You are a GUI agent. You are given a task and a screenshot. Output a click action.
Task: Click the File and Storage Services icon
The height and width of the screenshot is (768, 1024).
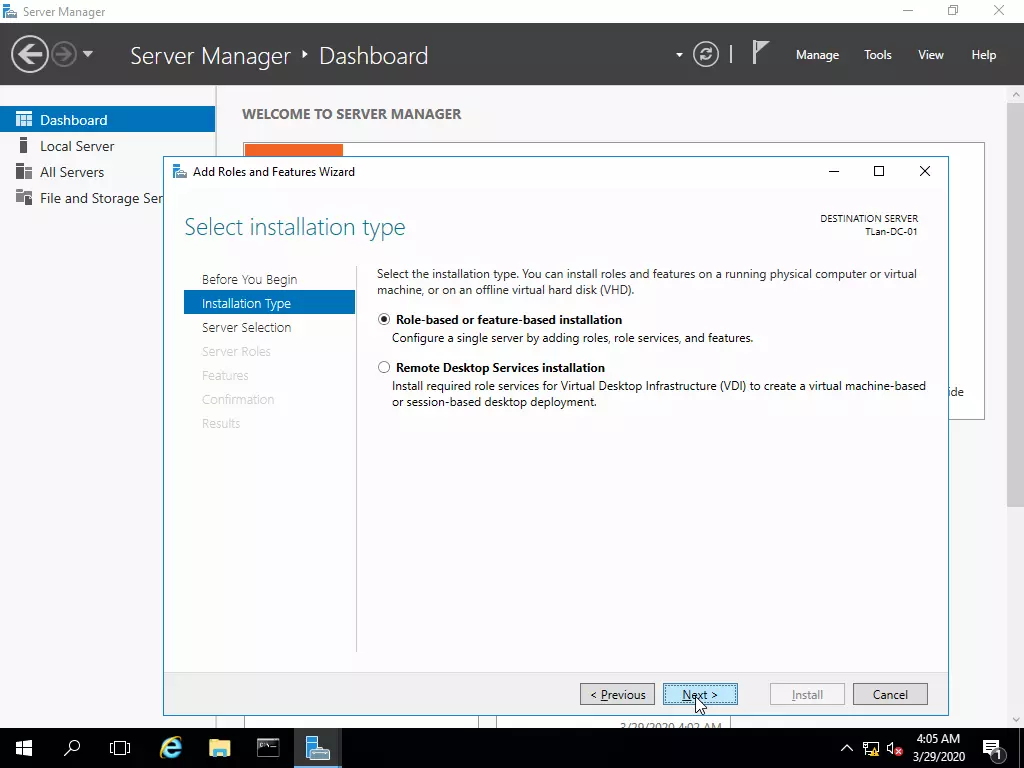tap(24, 197)
